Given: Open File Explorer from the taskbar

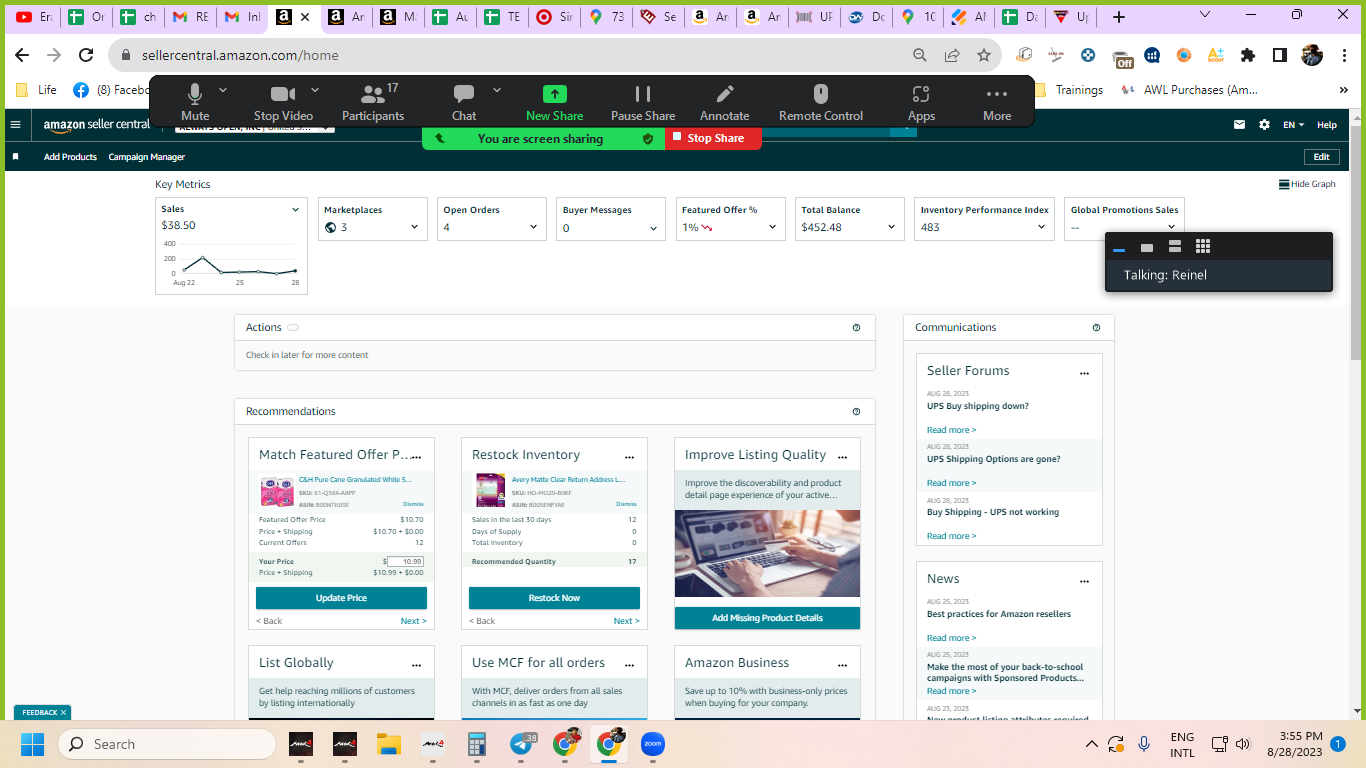Looking at the screenshot, I should 388,744.
